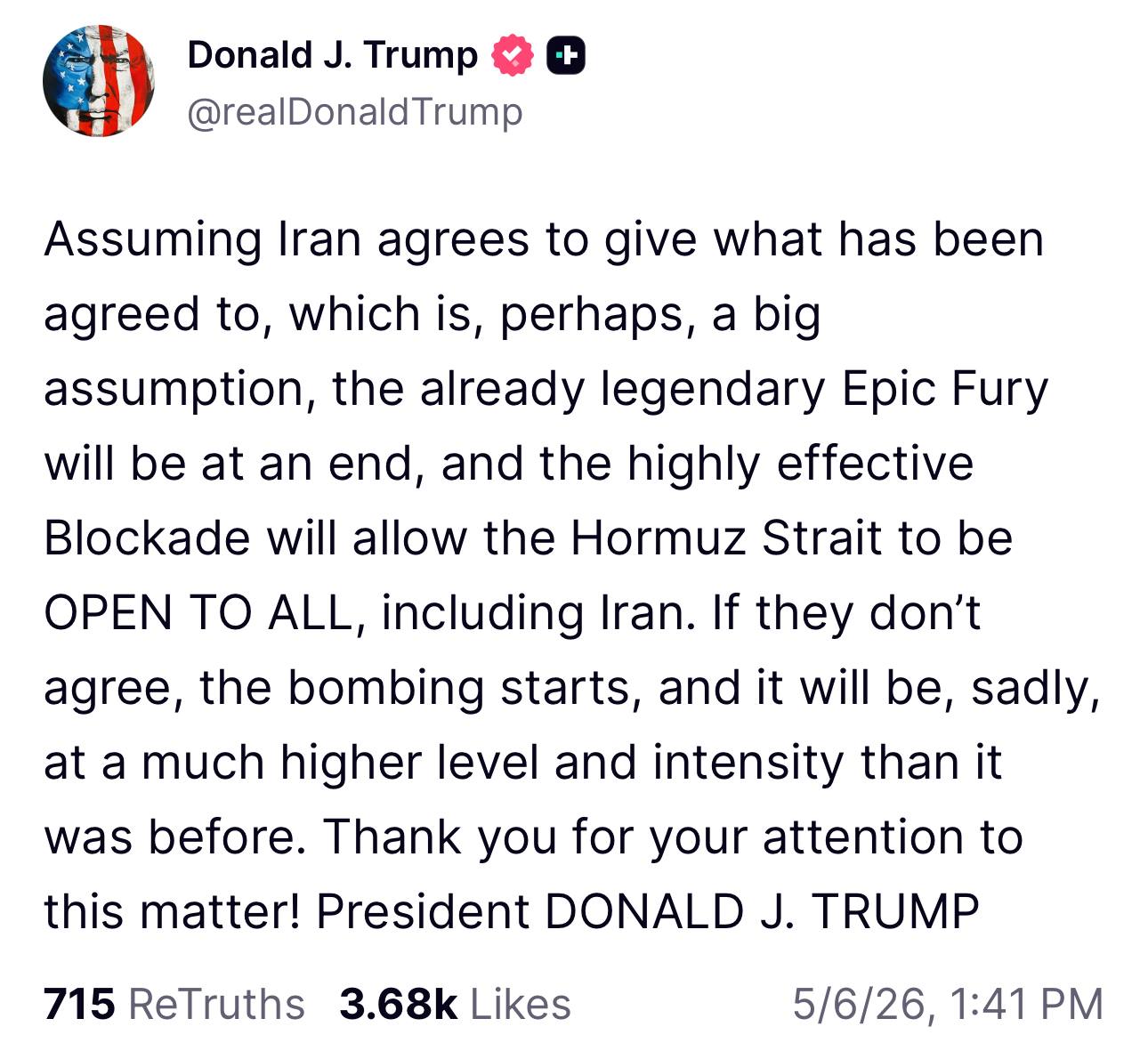Click the black plus badge icon
The width and height of the screenshot is (1148, 1051).
[x=565, y=56]
